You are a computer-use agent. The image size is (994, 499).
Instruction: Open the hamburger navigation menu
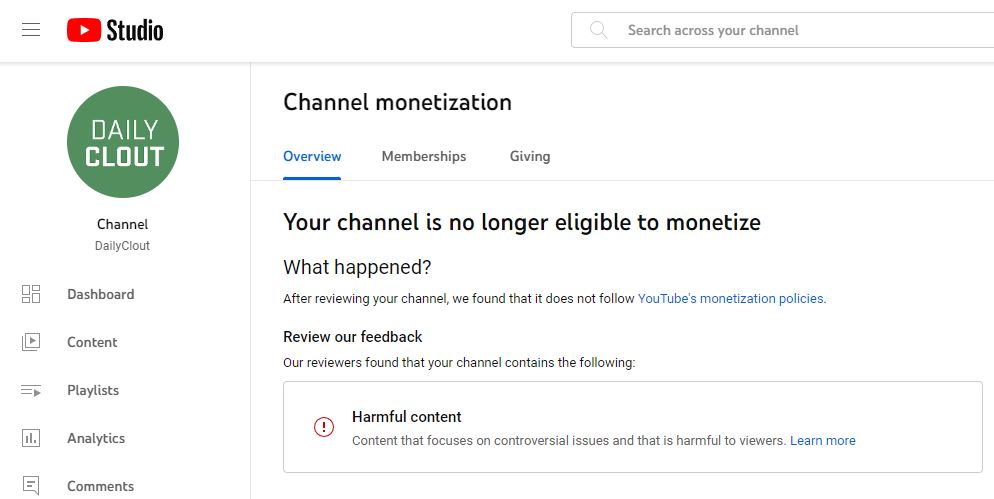[31, 30]
